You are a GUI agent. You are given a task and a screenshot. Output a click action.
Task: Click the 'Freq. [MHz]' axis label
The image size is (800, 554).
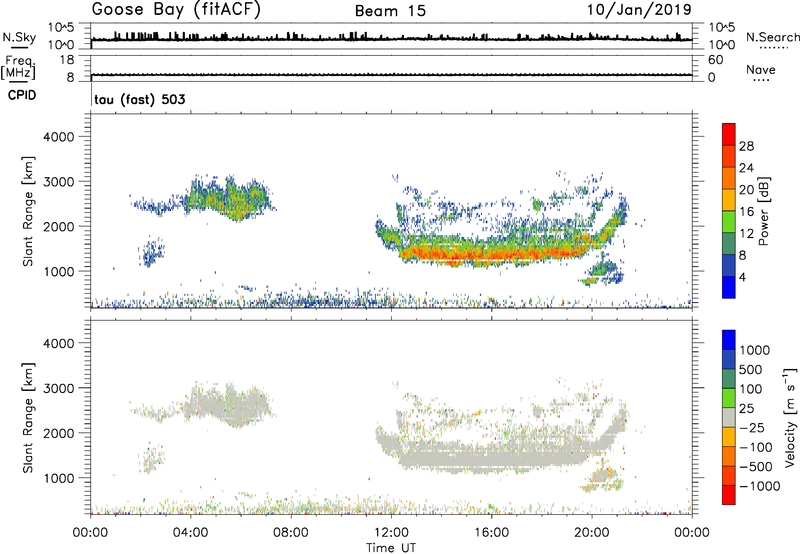point(18,68)
